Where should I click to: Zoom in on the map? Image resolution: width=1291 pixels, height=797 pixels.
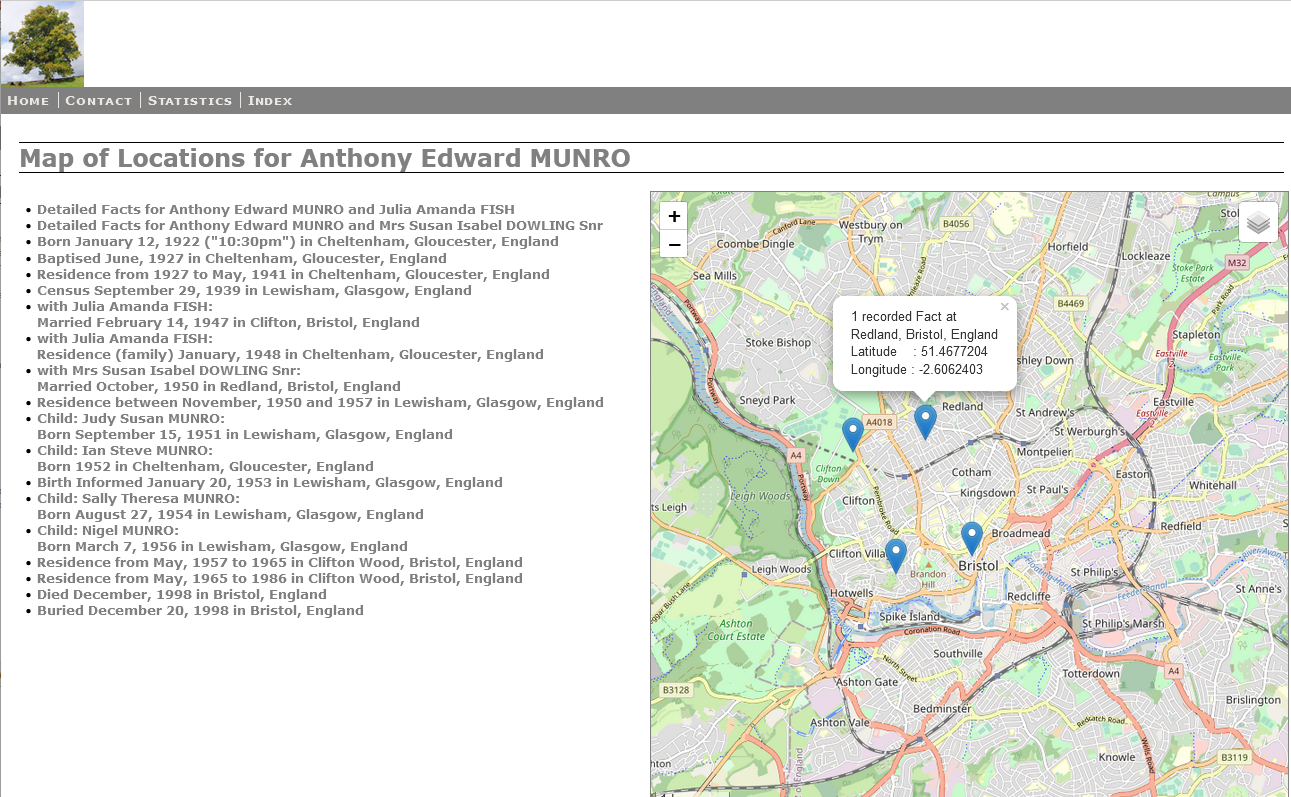coord(674,215)
